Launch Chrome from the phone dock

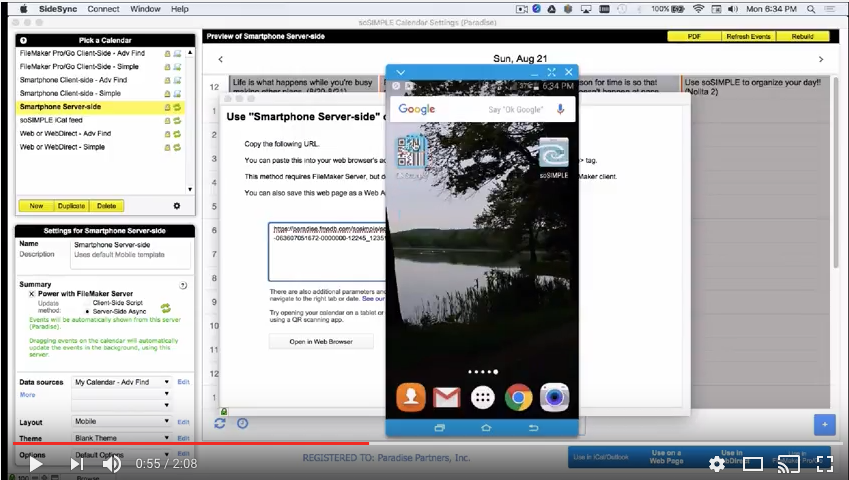pos(518,398)
